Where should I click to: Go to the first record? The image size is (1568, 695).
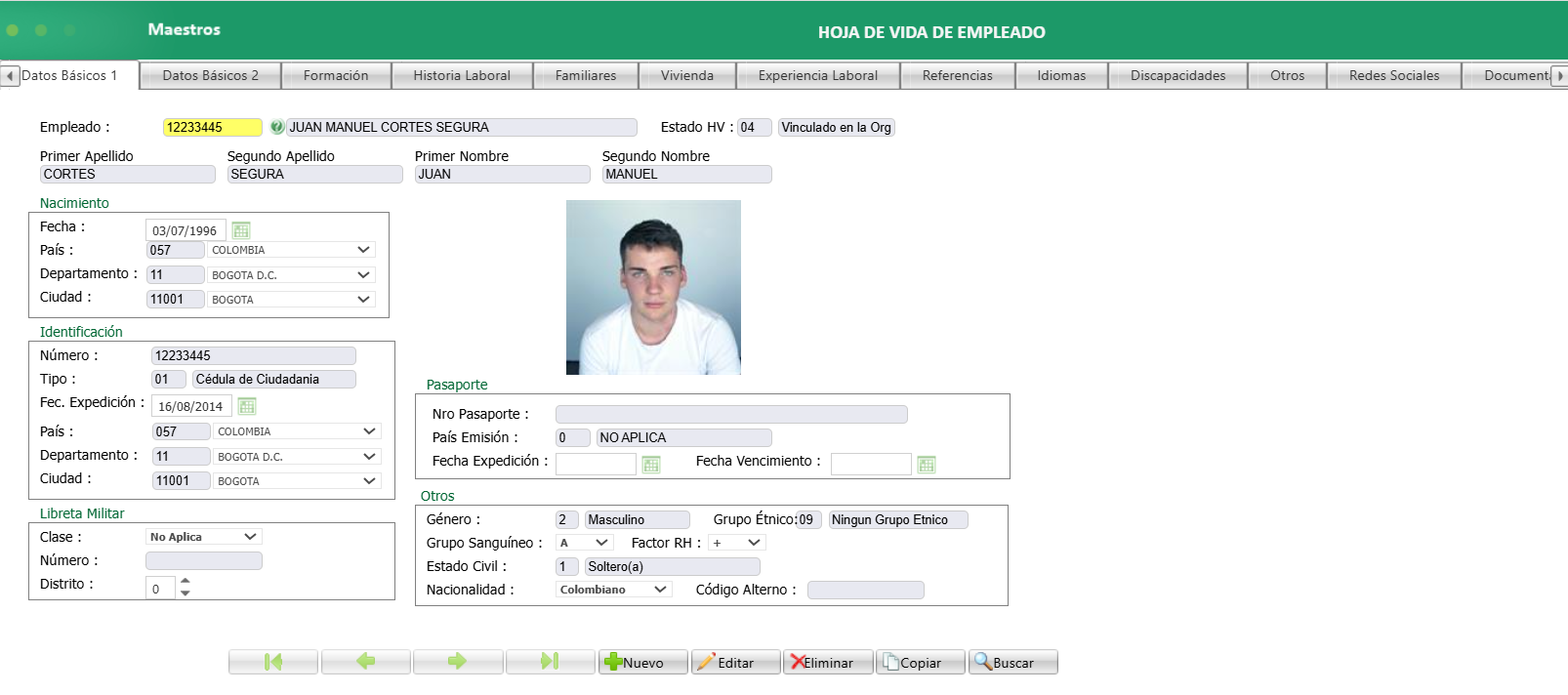click(273, 662)
